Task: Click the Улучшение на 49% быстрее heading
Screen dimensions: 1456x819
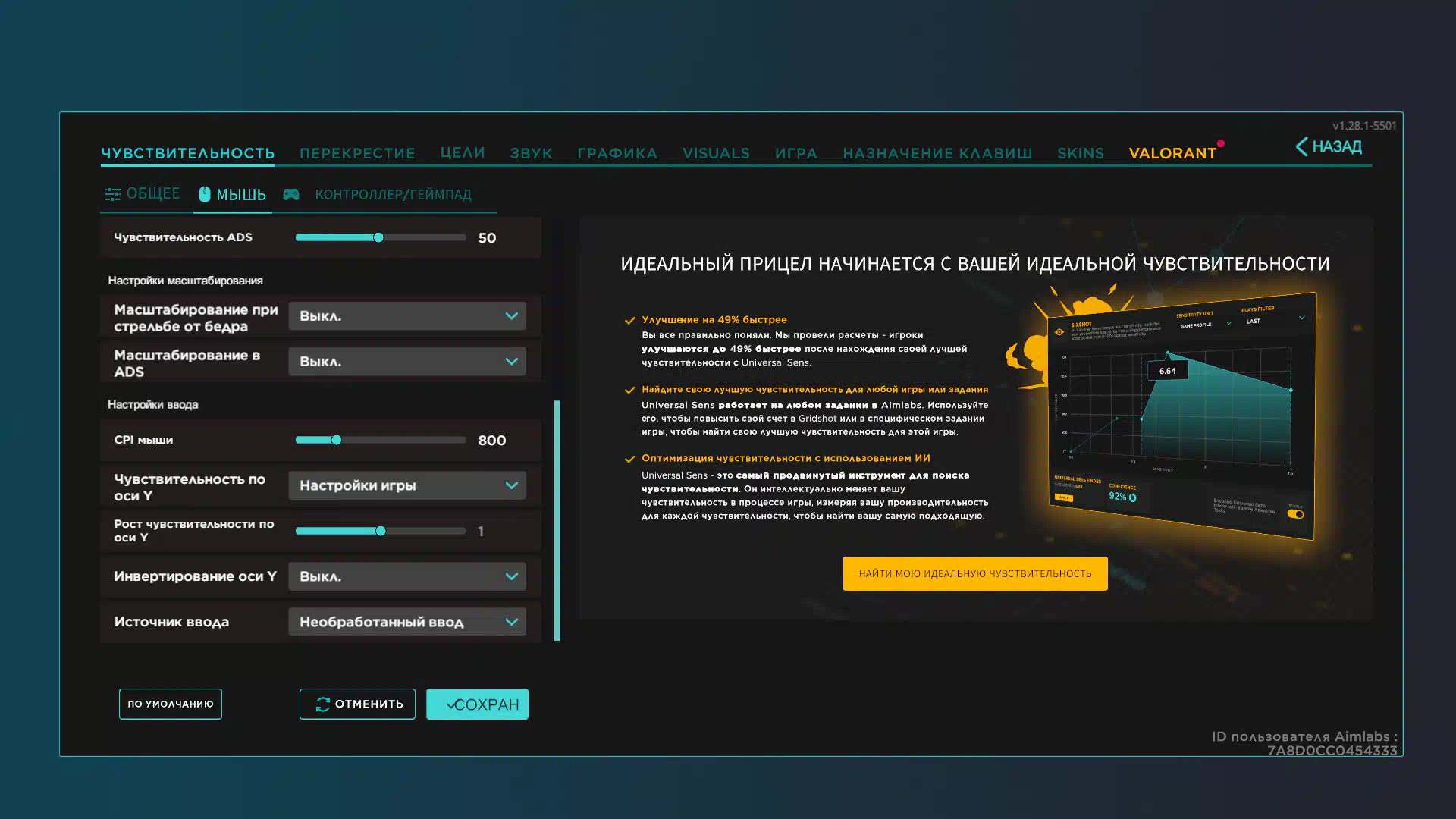Action: (x=714, y=320)
